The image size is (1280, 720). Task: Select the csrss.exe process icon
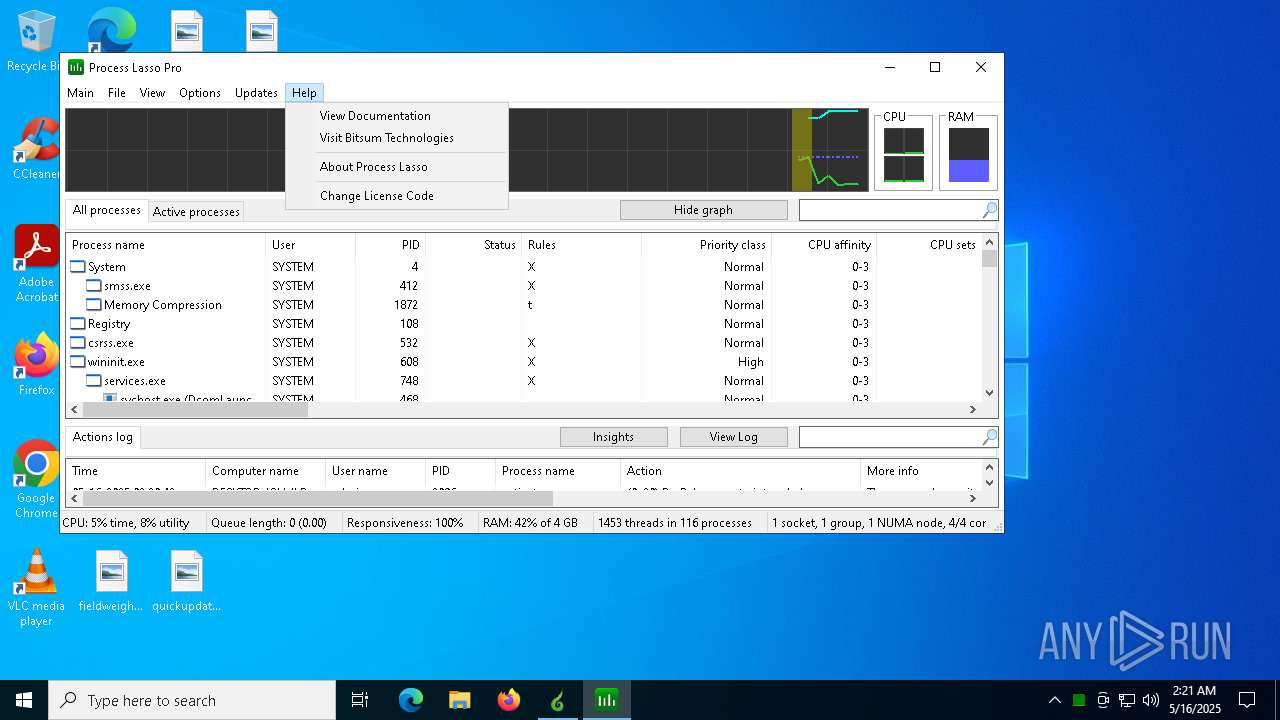[78, 343]
